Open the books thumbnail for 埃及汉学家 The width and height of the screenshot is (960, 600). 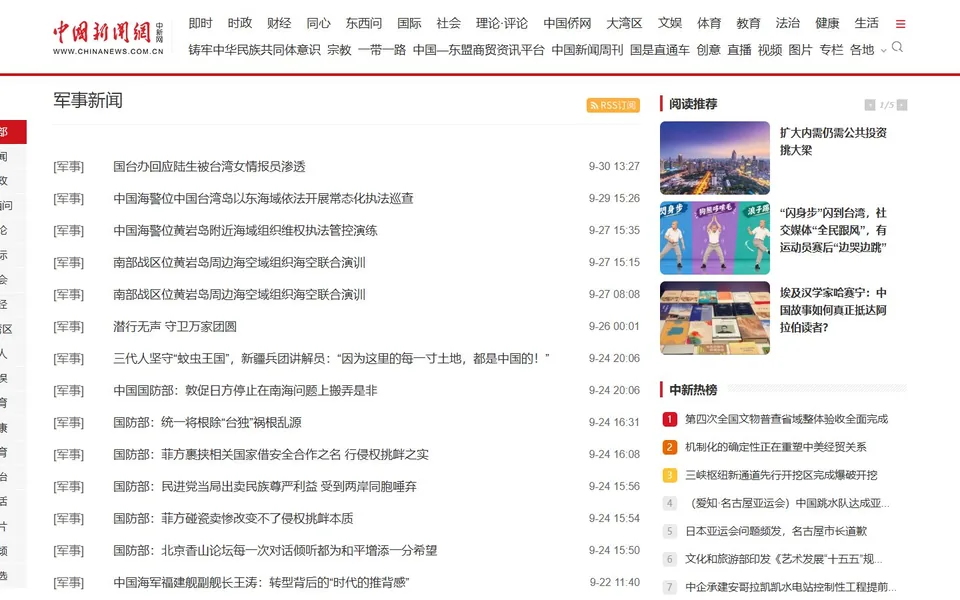714,318
